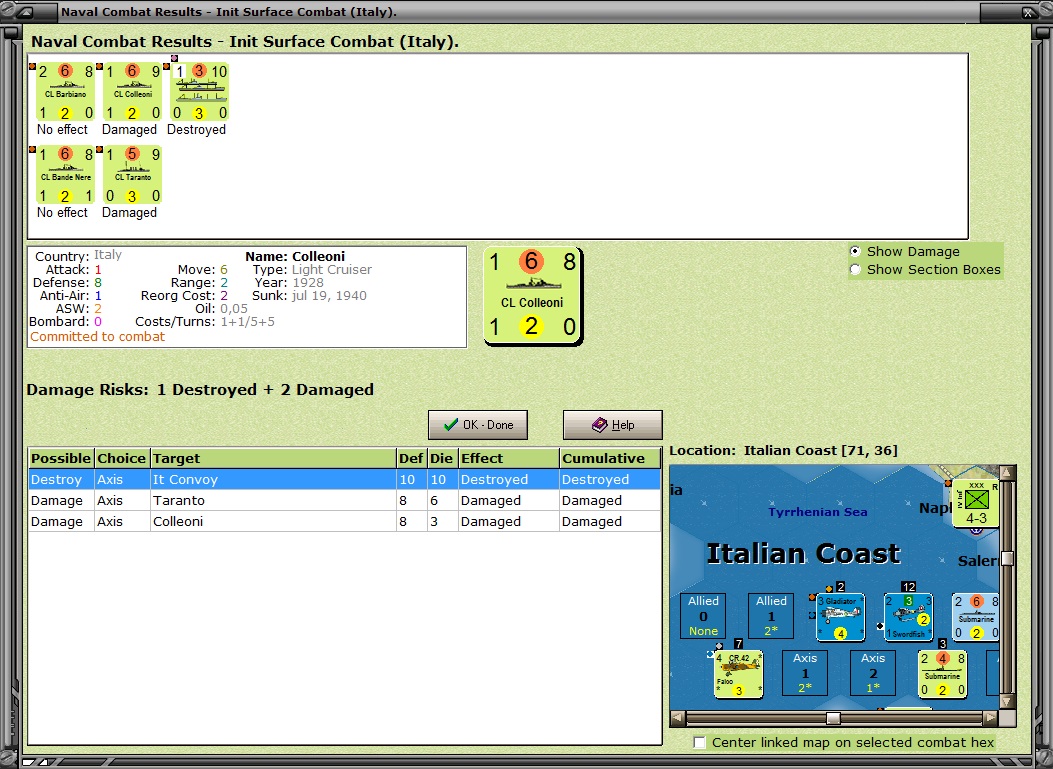Select Show Section Boxes radio button
The width and height of the screenshot is (1053, 769).
coord(855,269)
